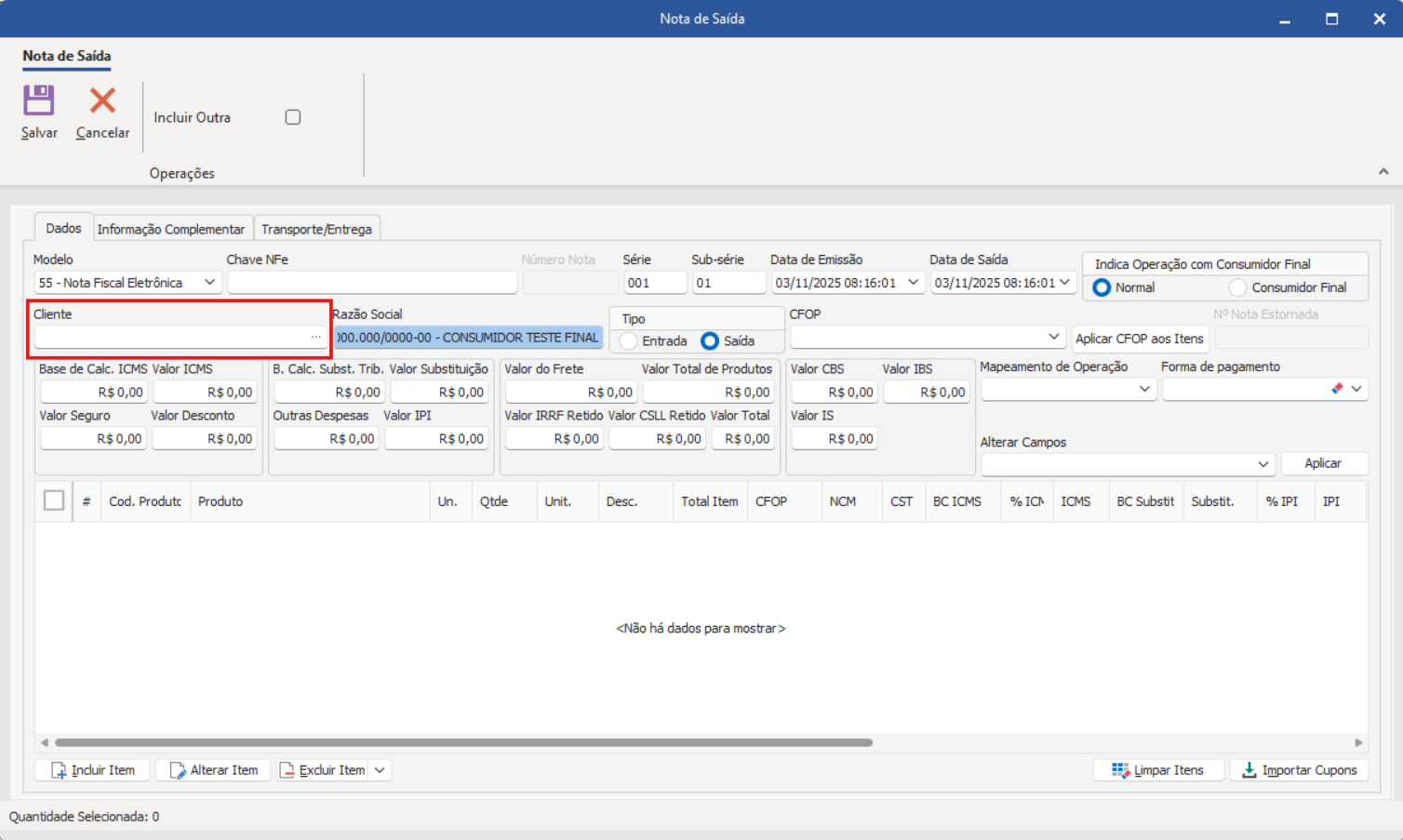Viewport: 1403px width, 840px height.
Task: Click the Cliente lookup ellipsis button
Action: click(316, 337)
